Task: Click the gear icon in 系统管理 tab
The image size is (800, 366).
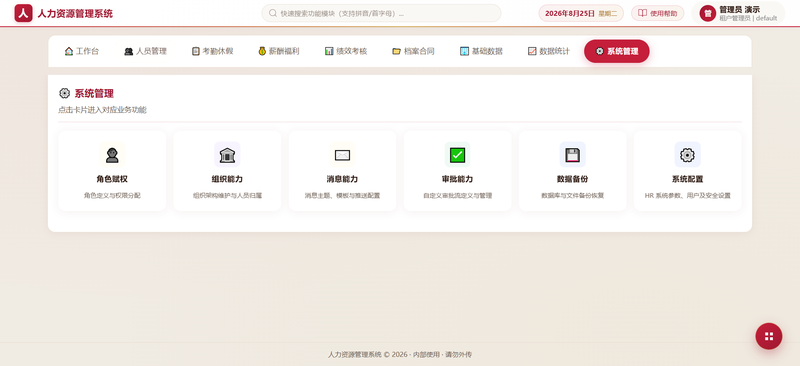Action: 599,51
